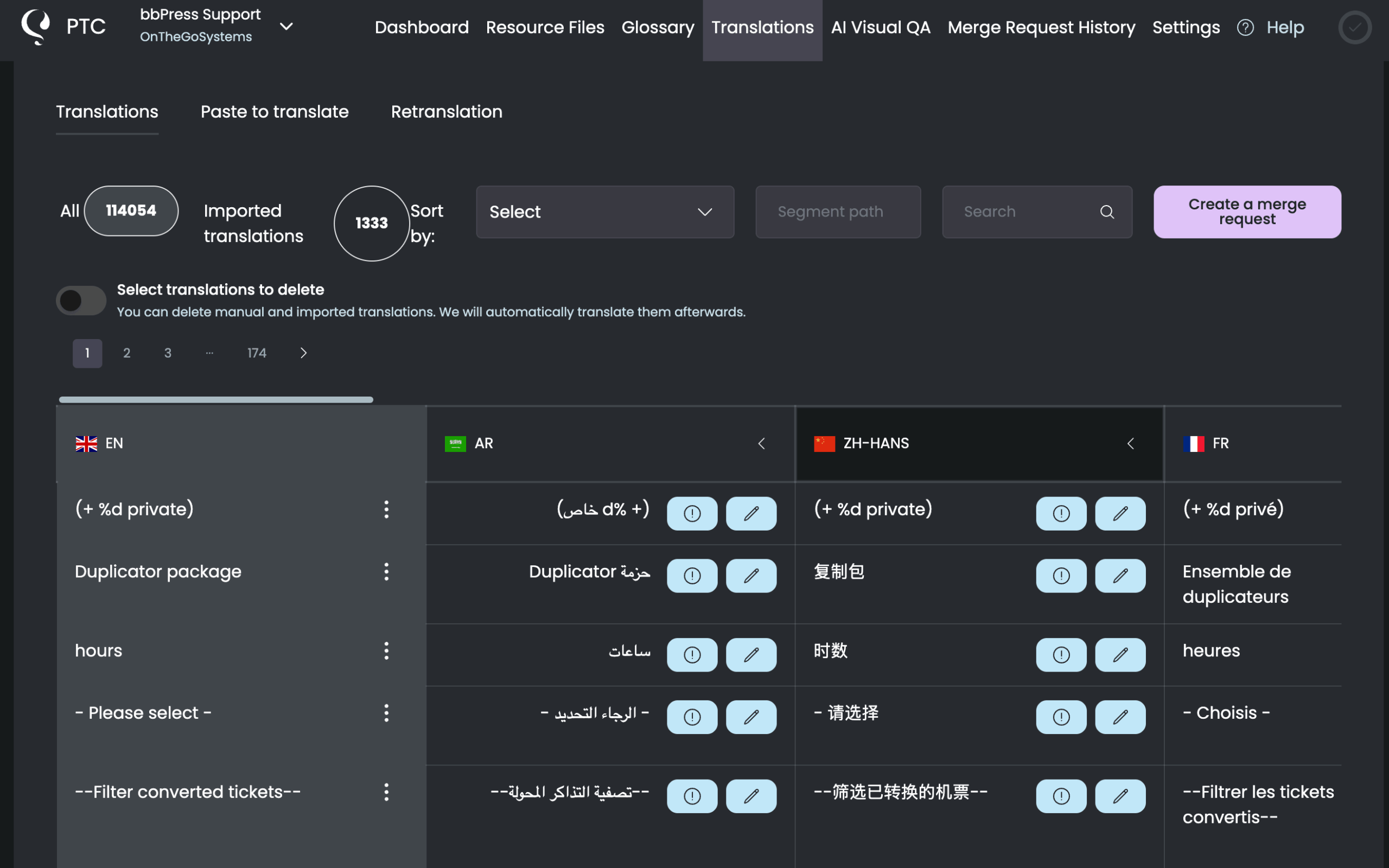The image size is (1389, 868).
Task: Show info for Chinese '复制包' translation
Action: tap(1061, 576)
